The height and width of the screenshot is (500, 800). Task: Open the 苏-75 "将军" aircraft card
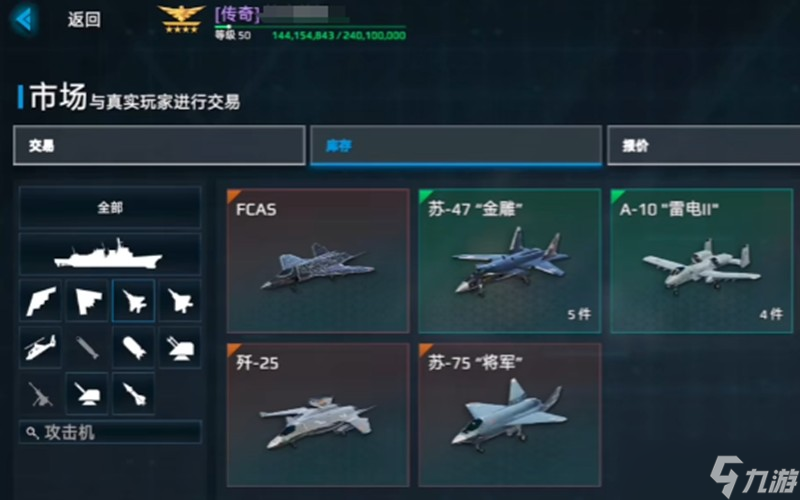click(x=510, y=414)
